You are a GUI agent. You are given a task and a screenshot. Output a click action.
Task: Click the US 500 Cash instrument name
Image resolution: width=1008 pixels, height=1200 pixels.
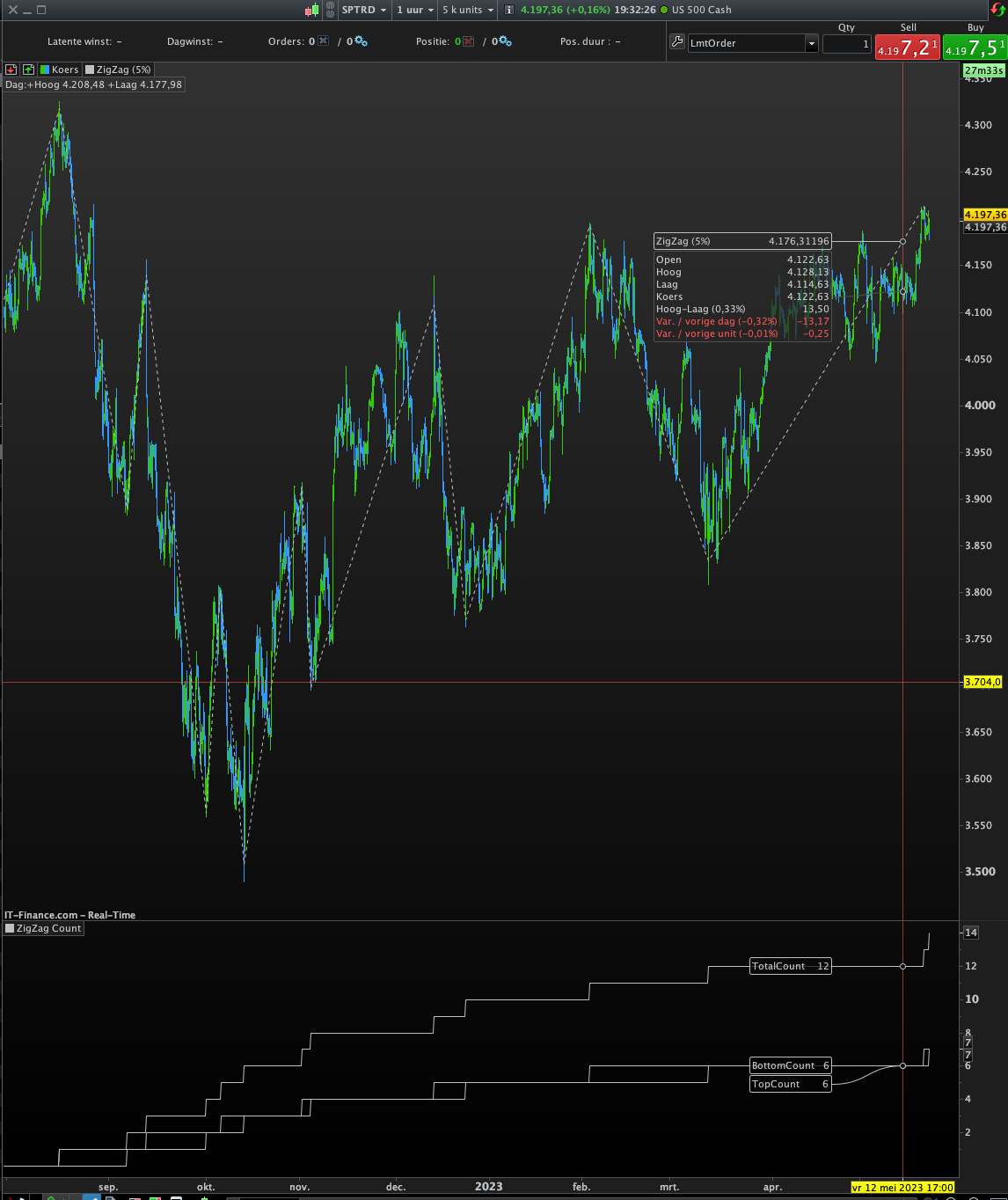[702, 10]
